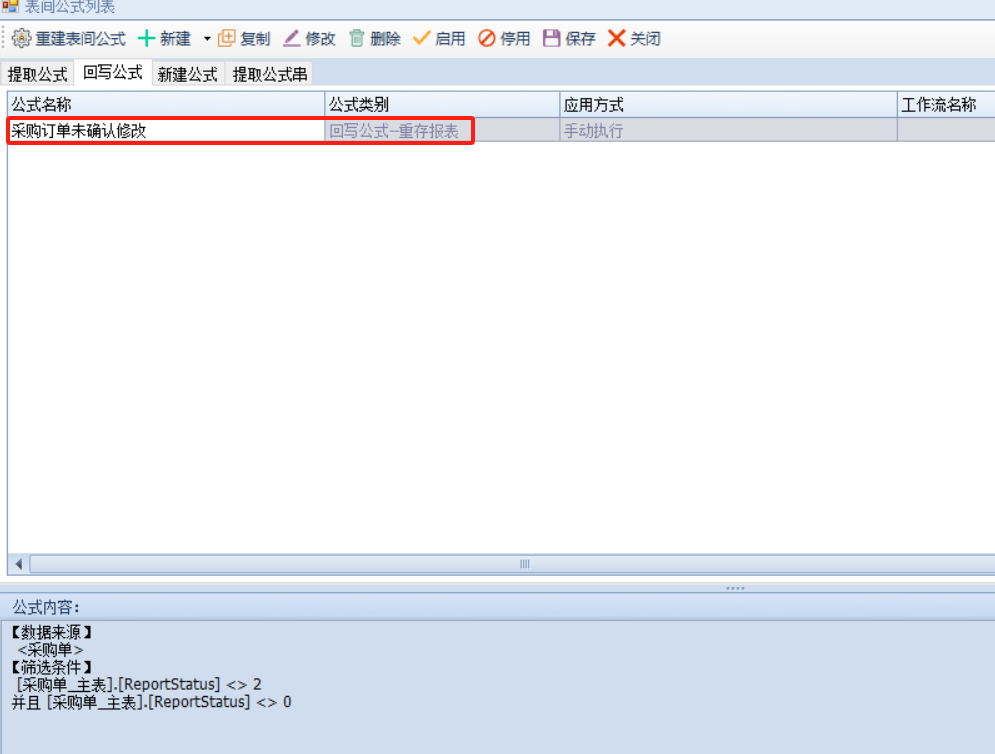Select the 回写公式 tab
The width and height of the screenshot is (995, 754).
click(x=113, y=73)
